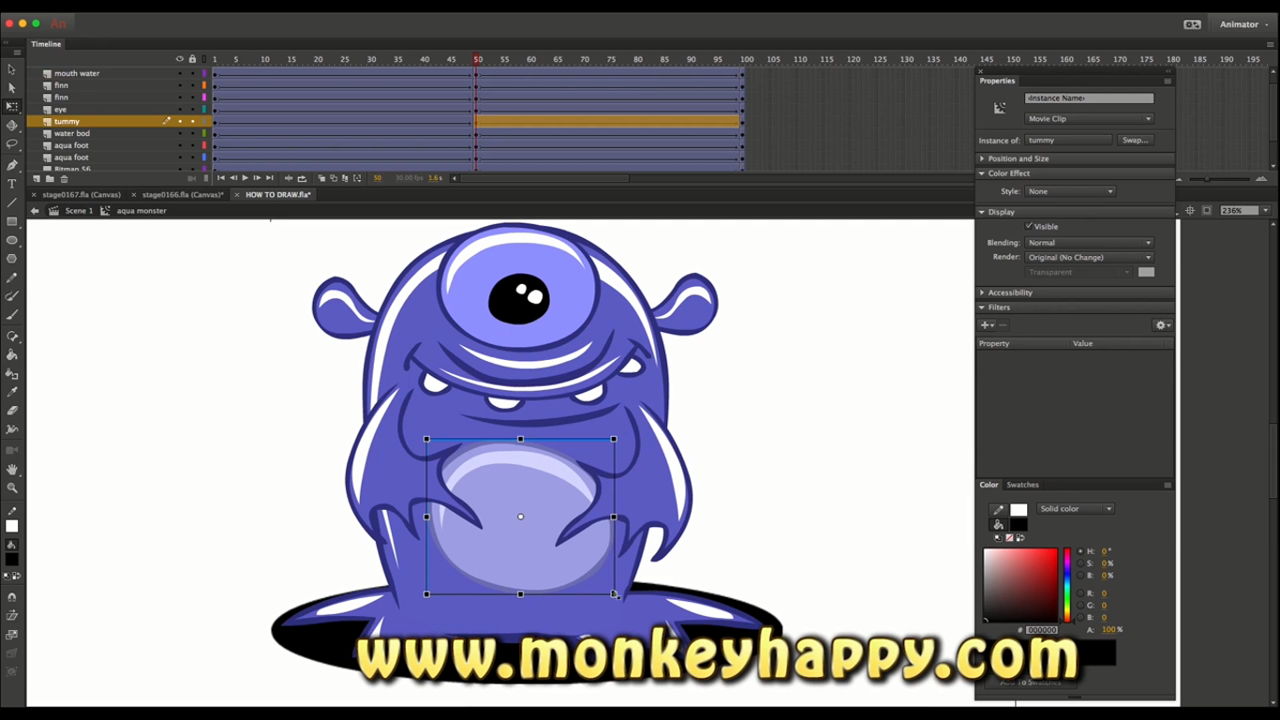The width and height of the screenshot is (1280, 720).
Task: Select the Free Transform tool
Action: coord(12,106)
